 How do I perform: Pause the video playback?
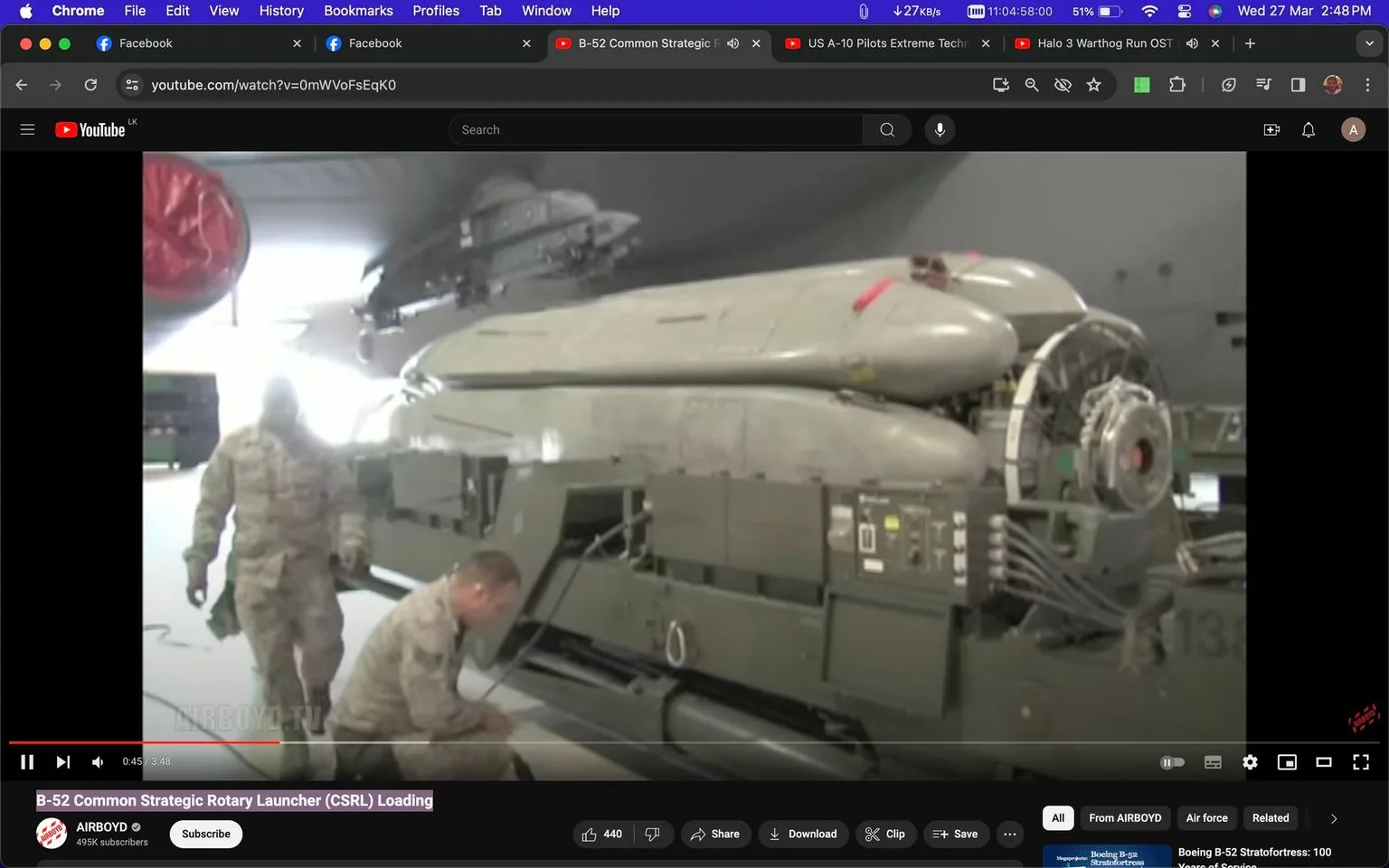(x=27, y=762)
